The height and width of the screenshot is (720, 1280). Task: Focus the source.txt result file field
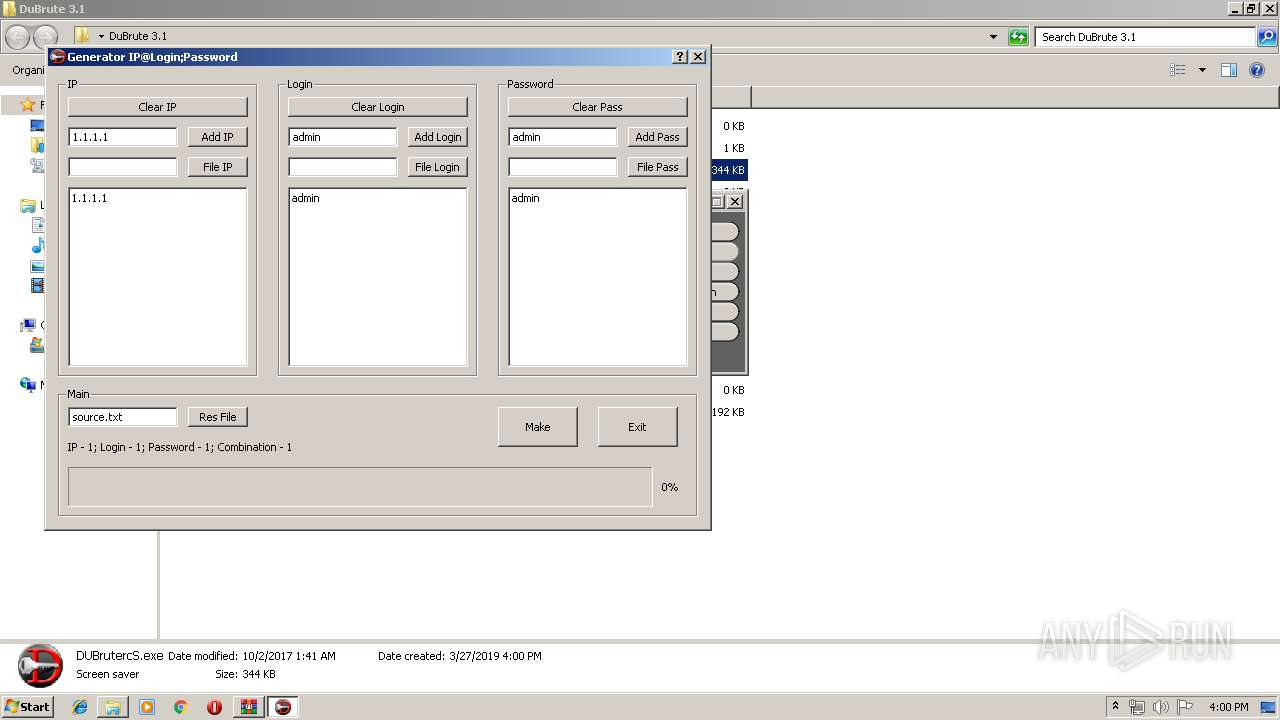click(123, 417)
